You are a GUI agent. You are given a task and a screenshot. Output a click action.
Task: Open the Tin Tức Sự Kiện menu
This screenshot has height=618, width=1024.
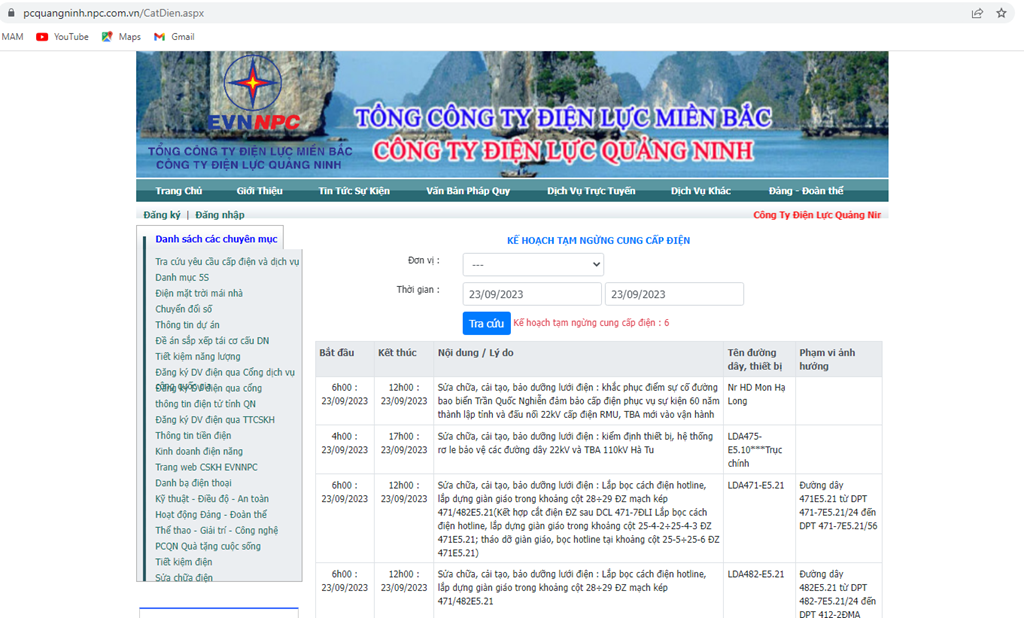tap(354, 191)
